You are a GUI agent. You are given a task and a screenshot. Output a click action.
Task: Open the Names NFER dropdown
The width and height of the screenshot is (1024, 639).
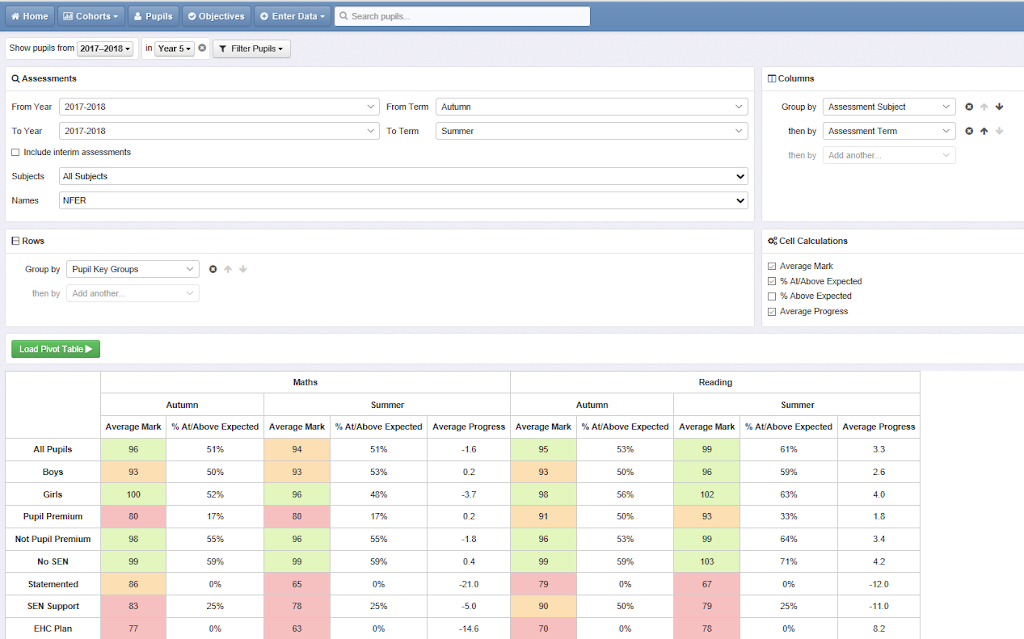[x=404, y=201]
